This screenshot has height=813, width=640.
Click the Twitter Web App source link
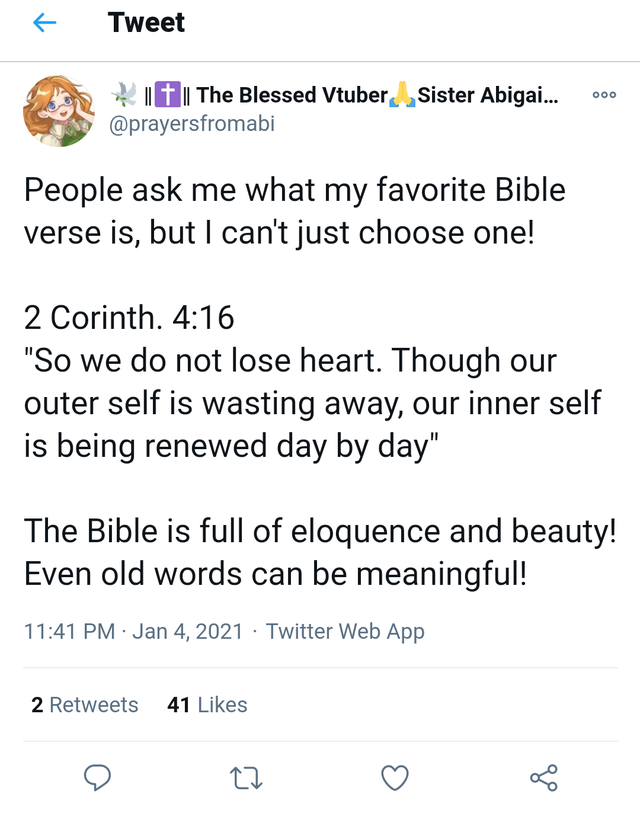[345, 632]
